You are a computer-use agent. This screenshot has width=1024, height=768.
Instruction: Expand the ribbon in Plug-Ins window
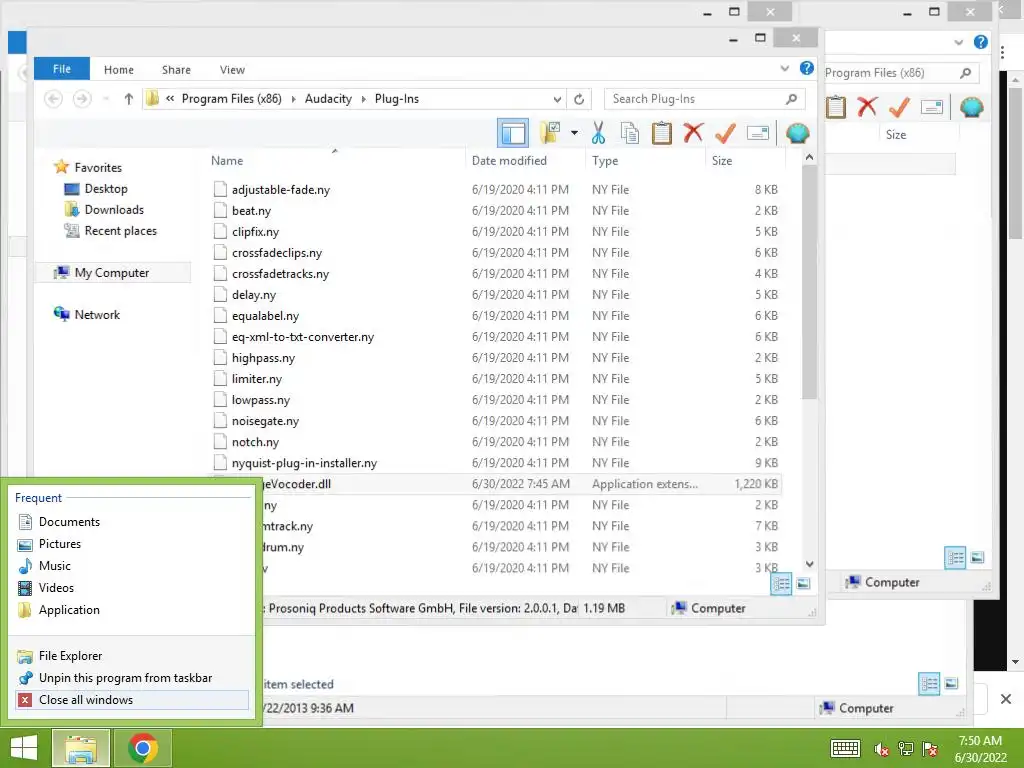pos(784,69)
